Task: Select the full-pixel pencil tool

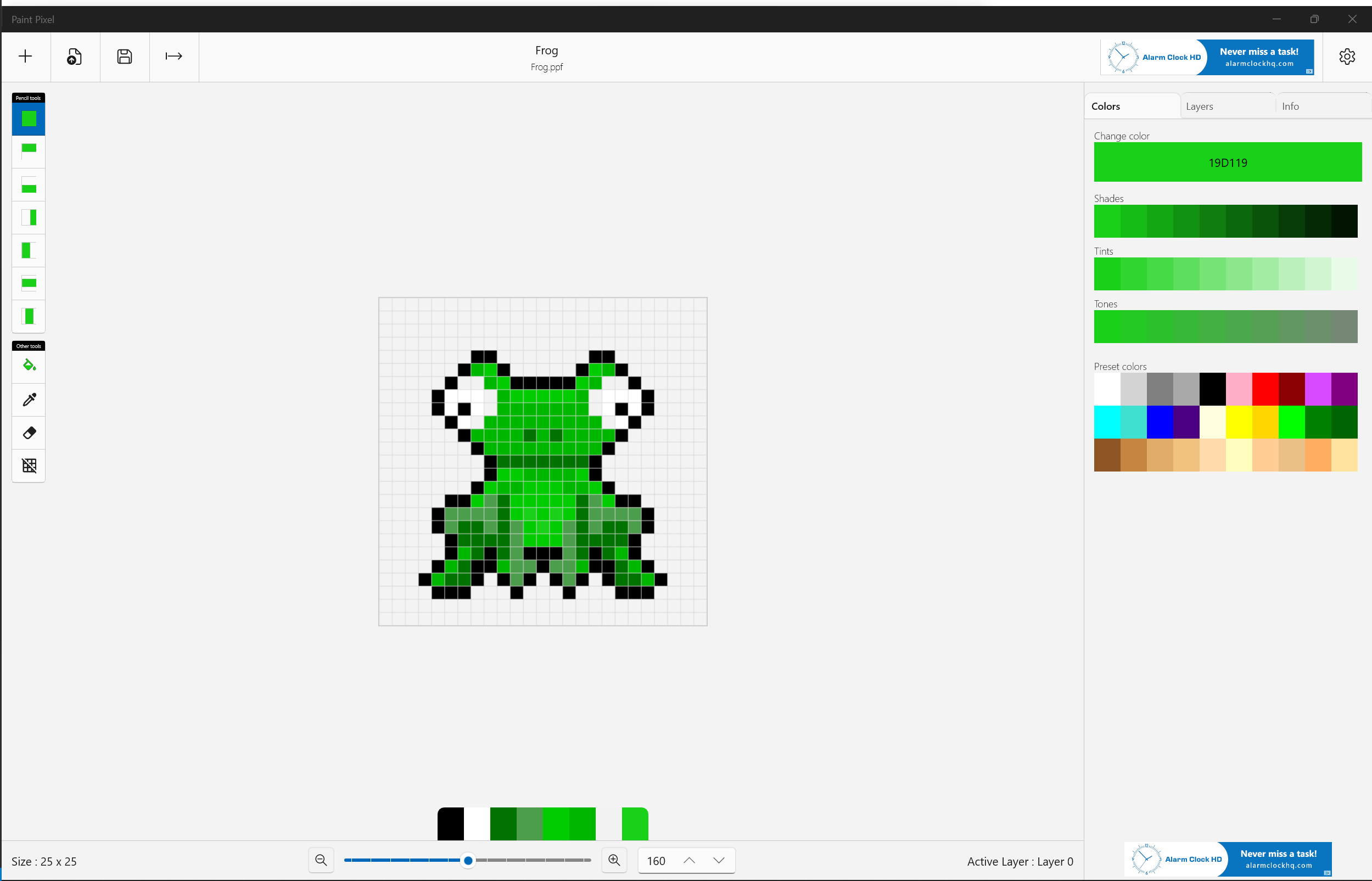Action: coord(29,119)
